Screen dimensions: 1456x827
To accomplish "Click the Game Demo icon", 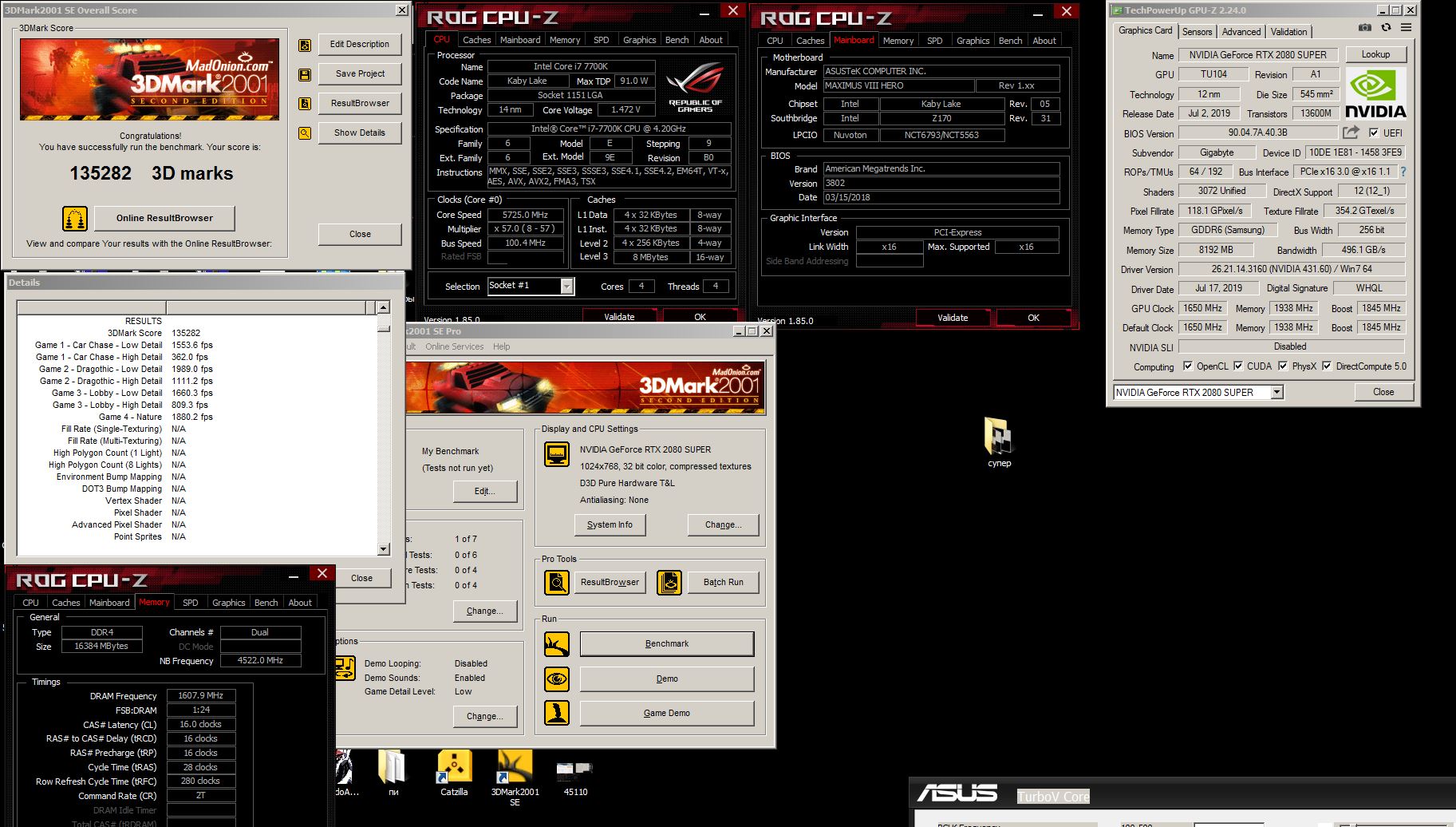I will pyautogui.click(x=557, y=713).
